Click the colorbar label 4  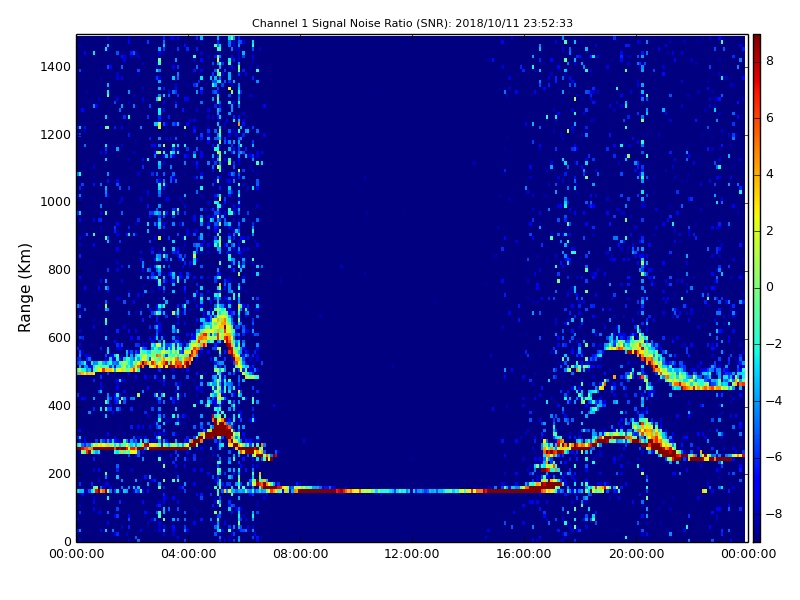coord(770,174)
